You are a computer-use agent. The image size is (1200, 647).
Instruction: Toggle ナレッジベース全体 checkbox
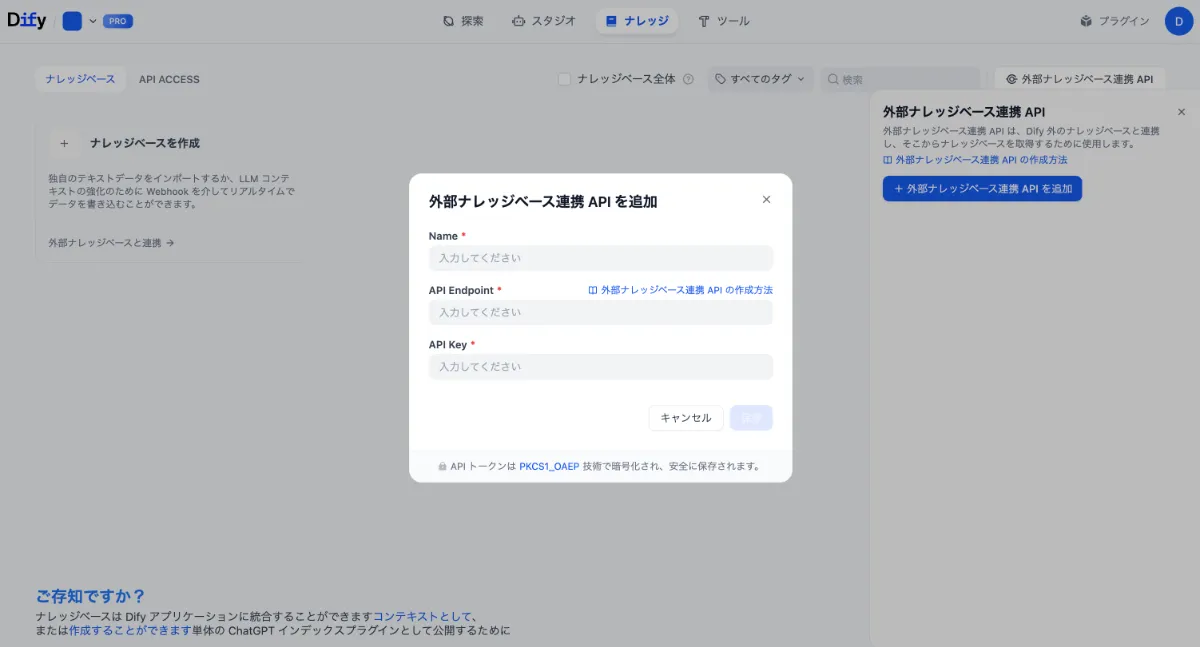point(564,79)
